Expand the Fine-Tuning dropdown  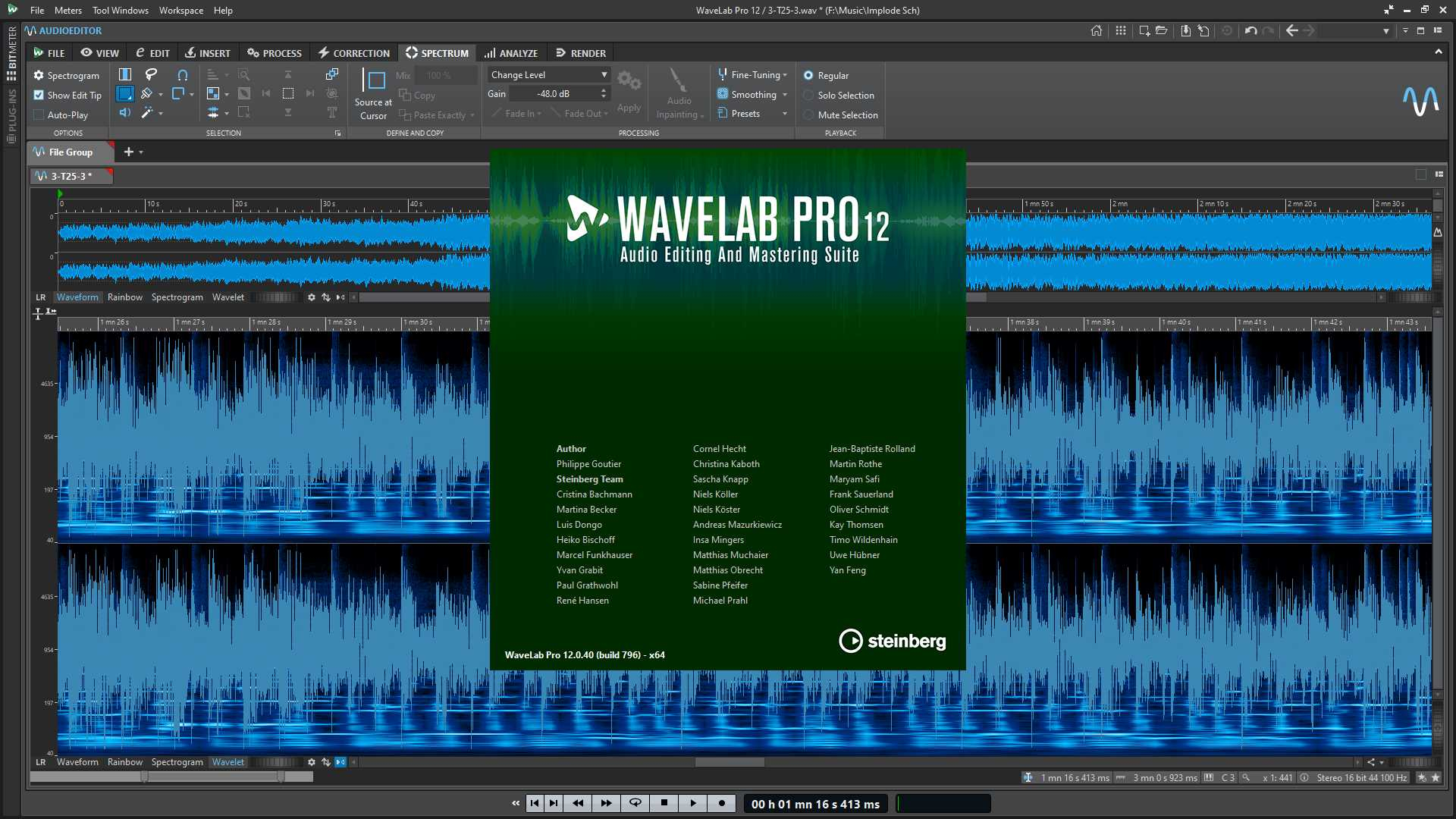coord(785,75)
